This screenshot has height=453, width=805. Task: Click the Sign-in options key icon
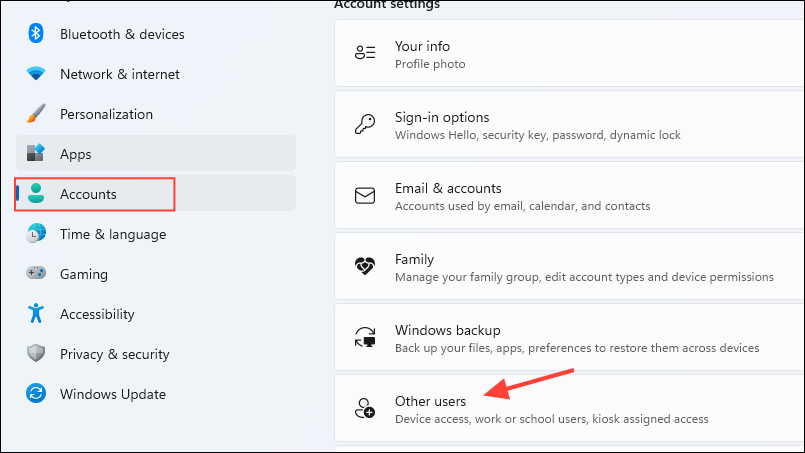(x=365, y=125)
